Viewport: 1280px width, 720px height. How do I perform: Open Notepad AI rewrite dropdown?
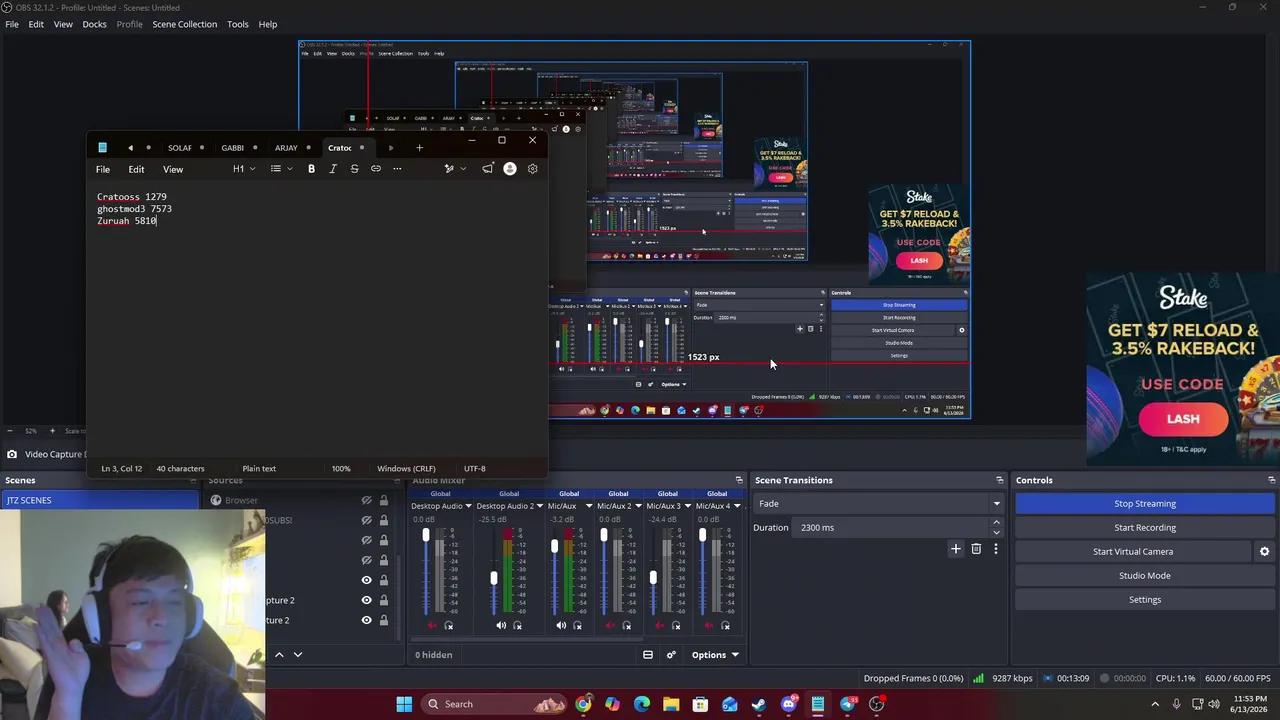tap(455, 169)
